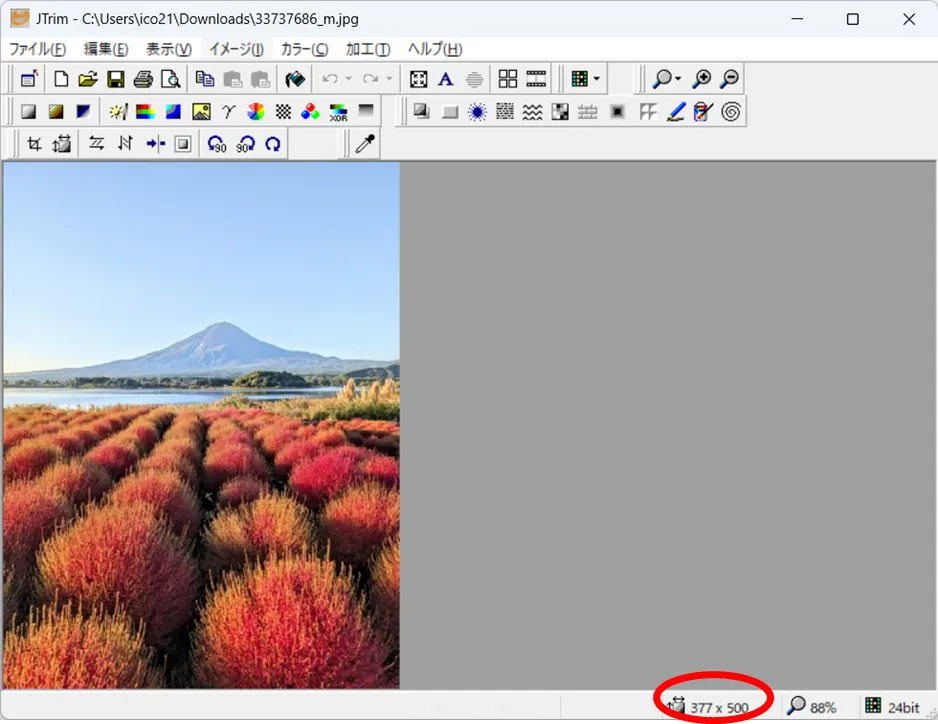
Task: Open the イメージ(I) menu
Action: coord(236,49)
